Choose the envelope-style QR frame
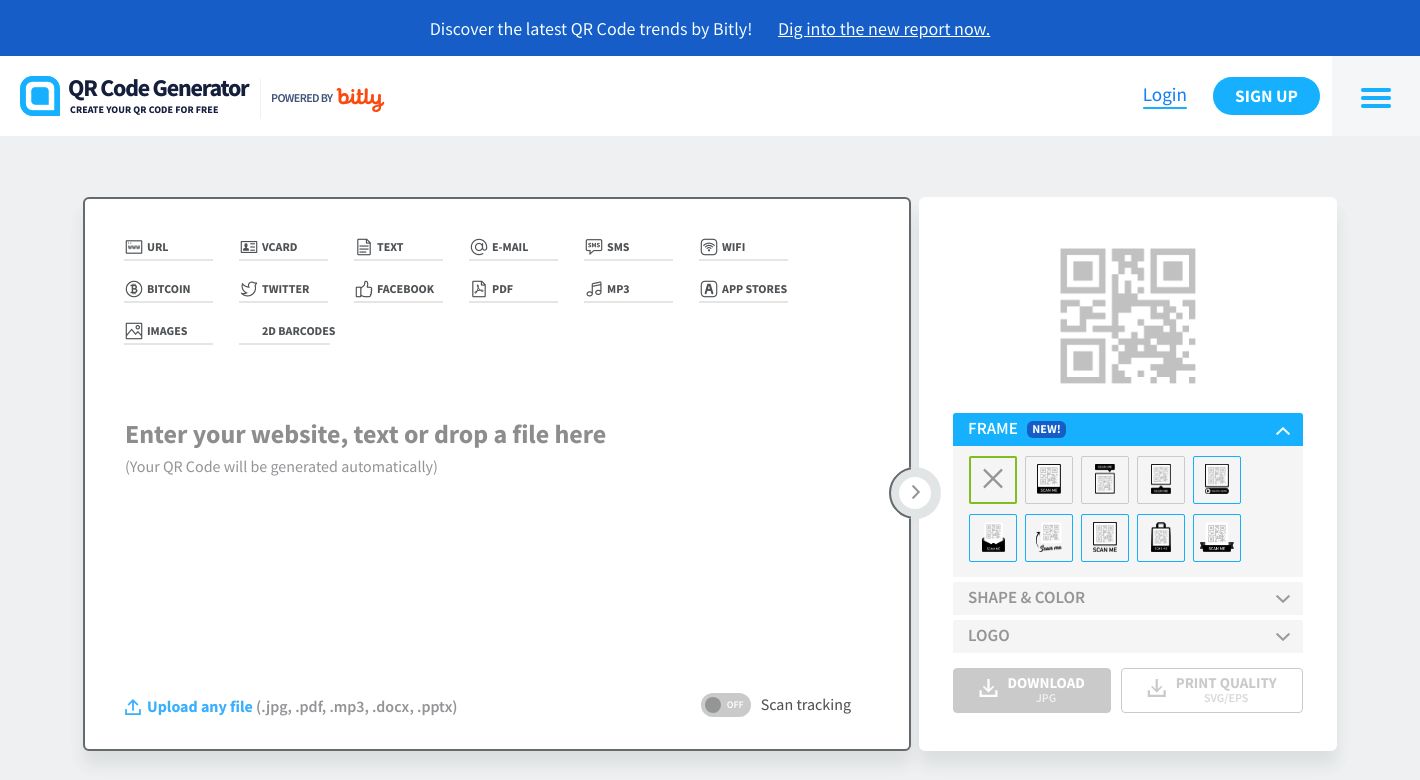 point(993,538)
